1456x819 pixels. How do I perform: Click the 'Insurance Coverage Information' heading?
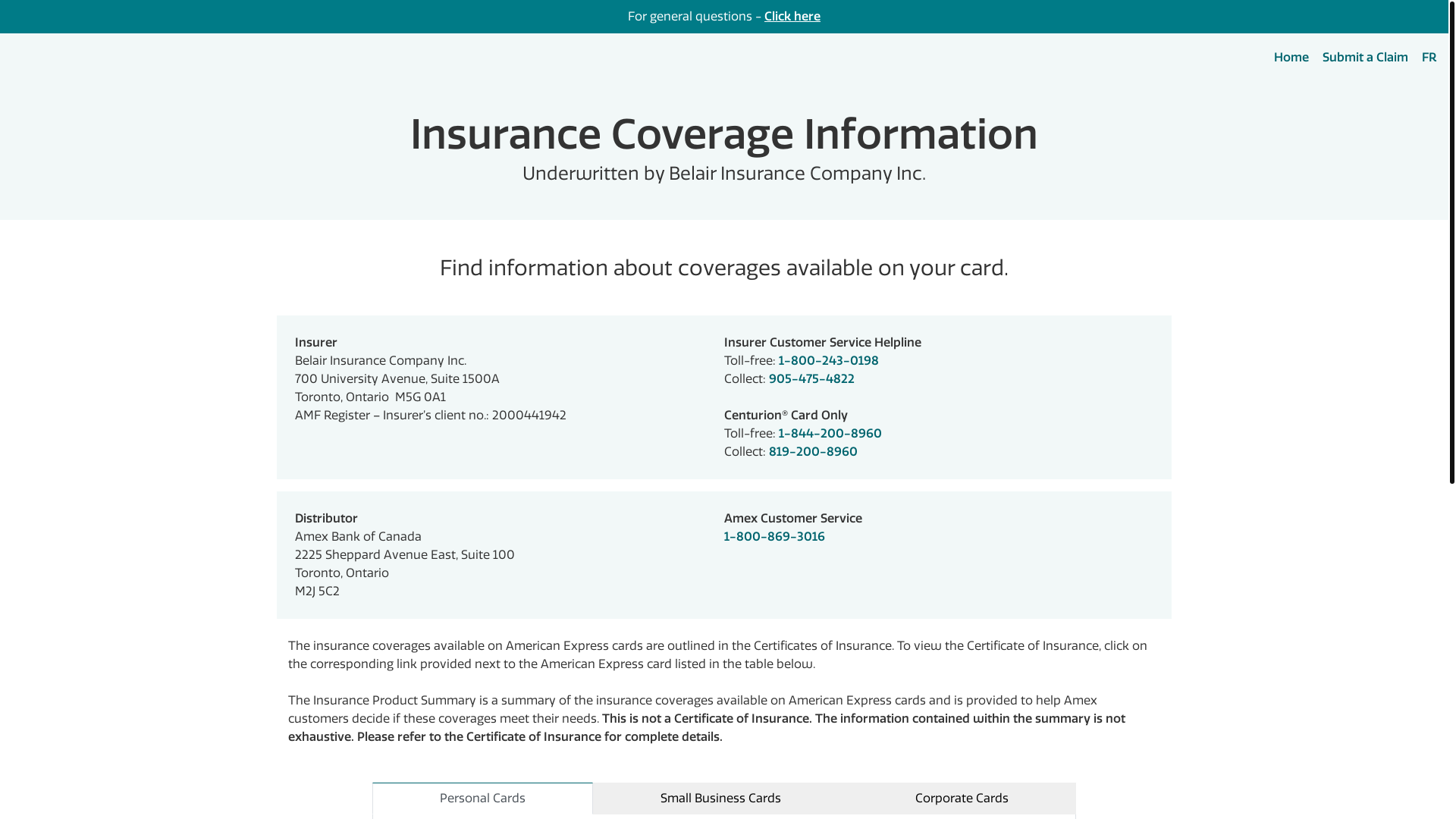[x=723, y=134]
